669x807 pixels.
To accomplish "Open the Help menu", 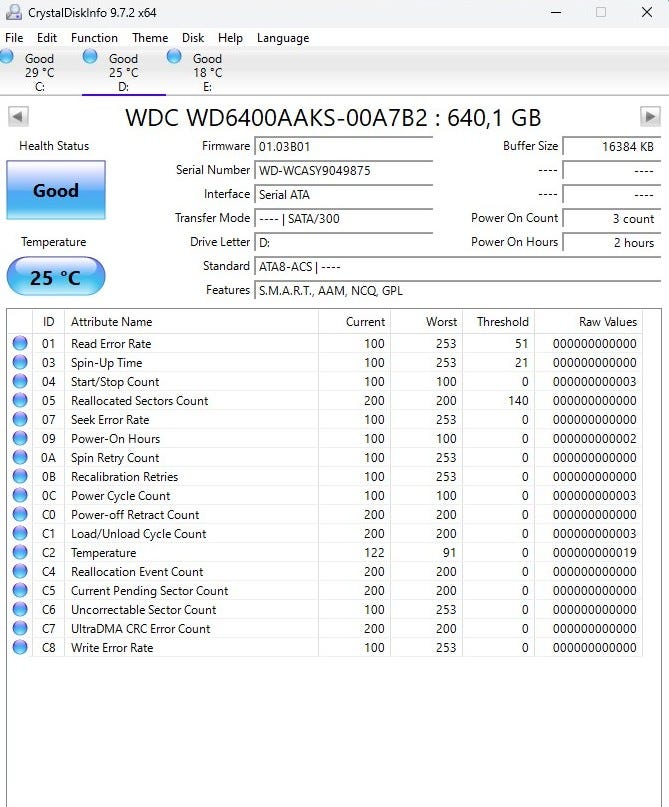I will (x=230, y=38).
